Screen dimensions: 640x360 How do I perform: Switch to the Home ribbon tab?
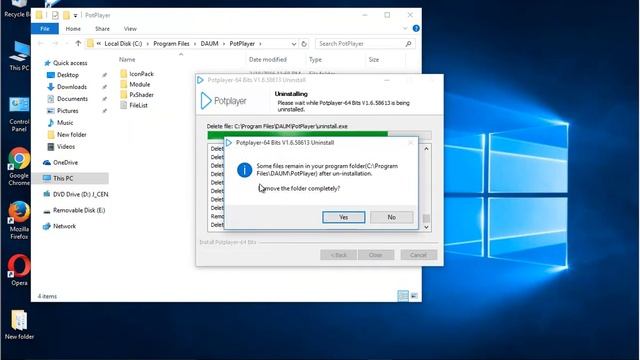tap(73, 29)
